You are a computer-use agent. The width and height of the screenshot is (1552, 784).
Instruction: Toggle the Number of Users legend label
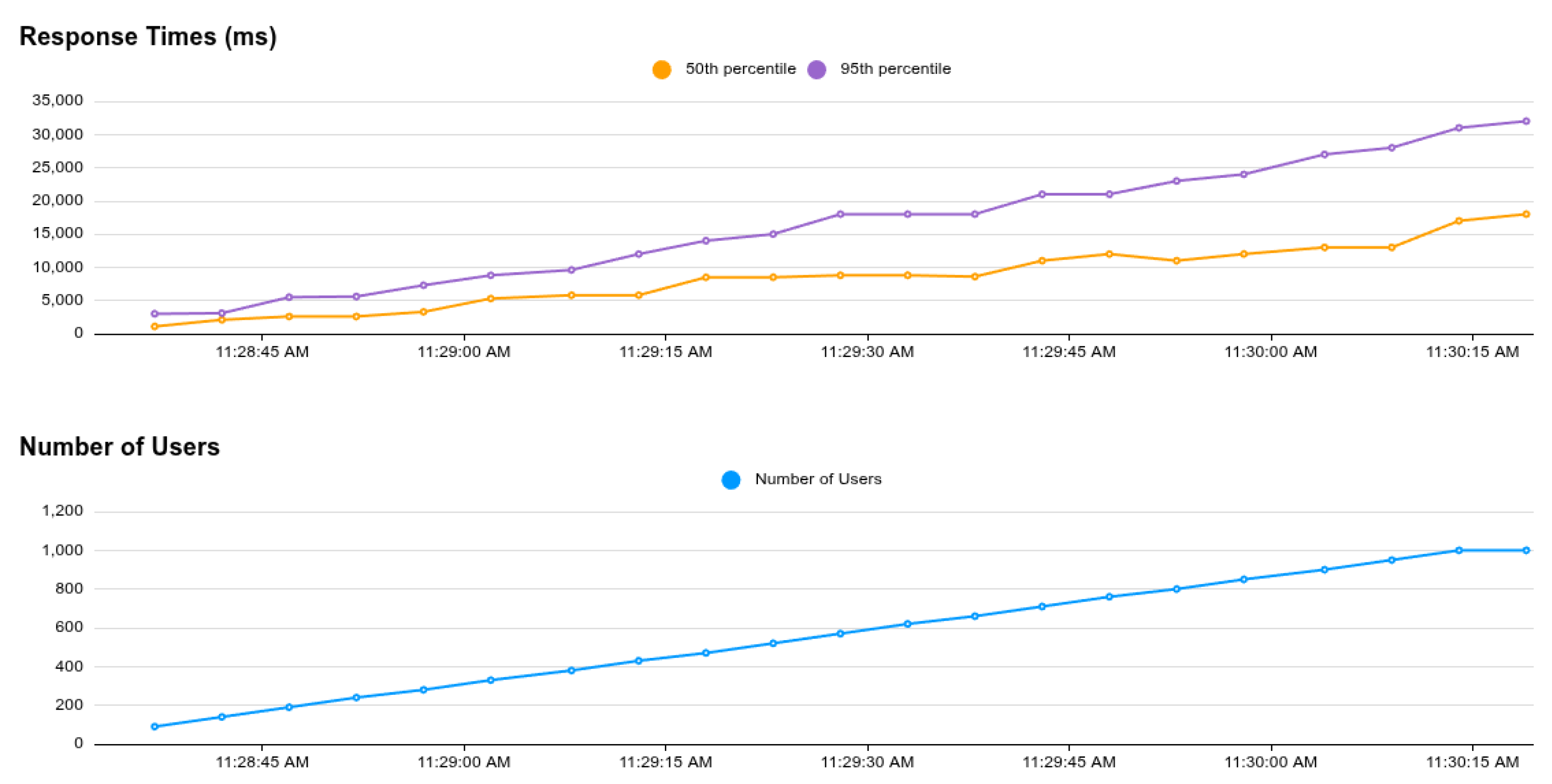coord(817,479)
